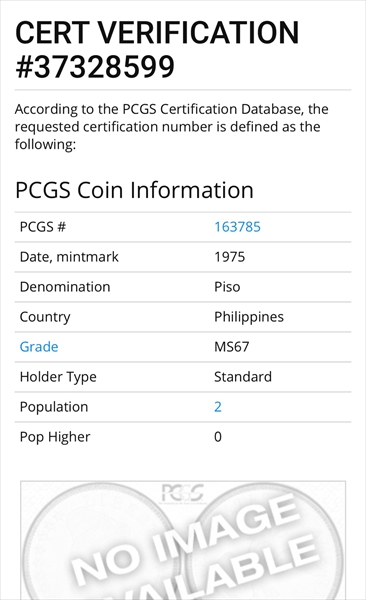Screen dimensions: 366x600
Task: Click the Denomination row label
Action: pos(65,287)
